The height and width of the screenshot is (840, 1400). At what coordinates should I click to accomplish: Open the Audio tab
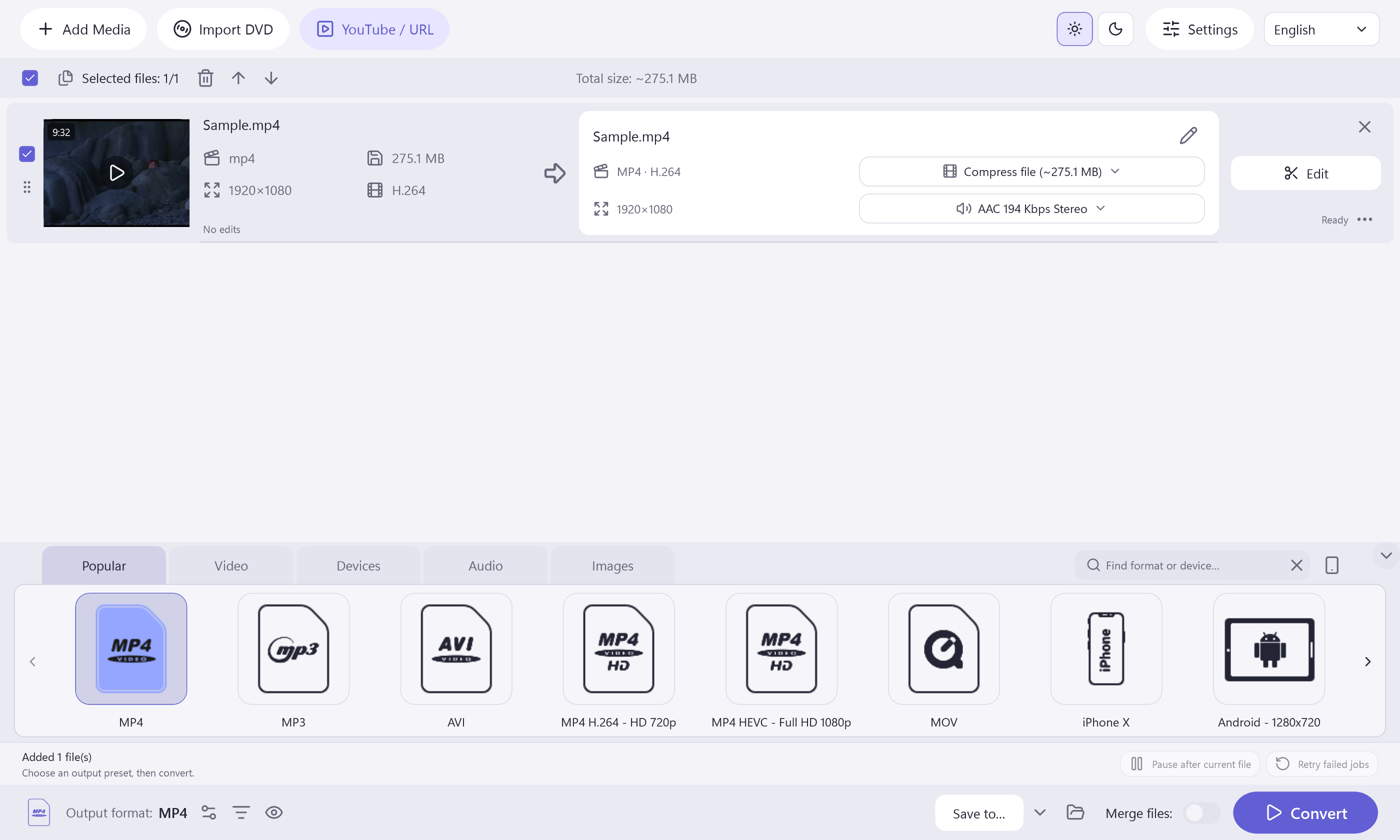point(485,565)
